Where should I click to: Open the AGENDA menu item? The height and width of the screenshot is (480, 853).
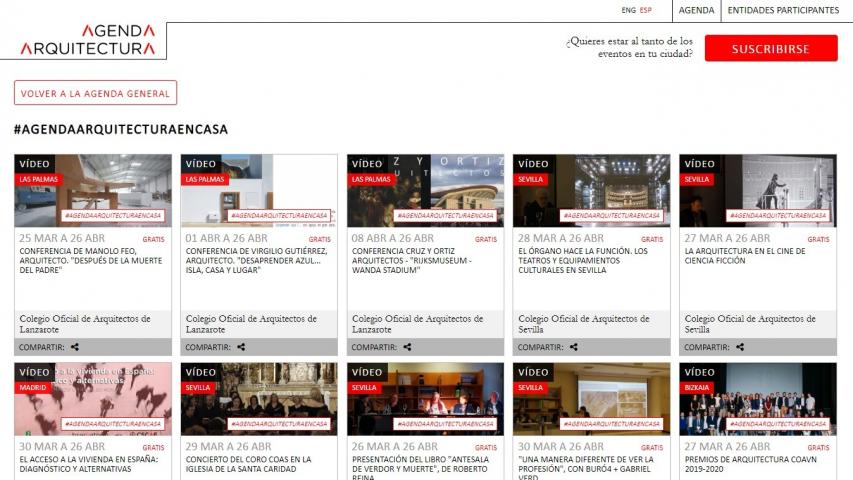point(696,10)
